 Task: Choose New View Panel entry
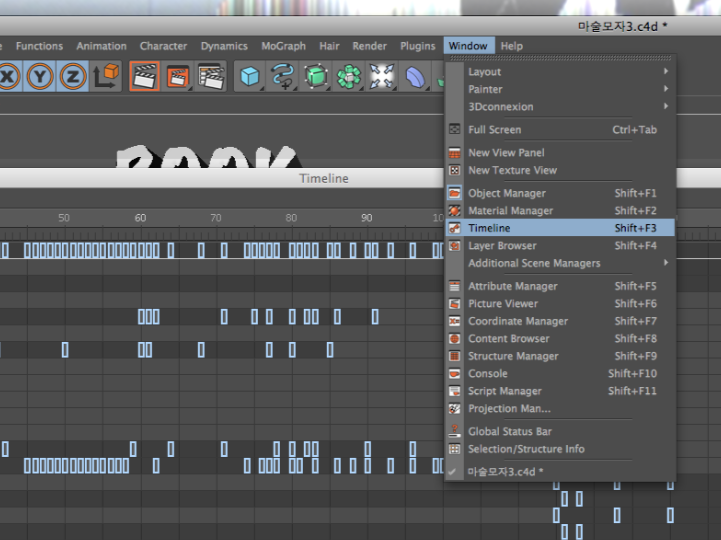[x=560, y=153]
